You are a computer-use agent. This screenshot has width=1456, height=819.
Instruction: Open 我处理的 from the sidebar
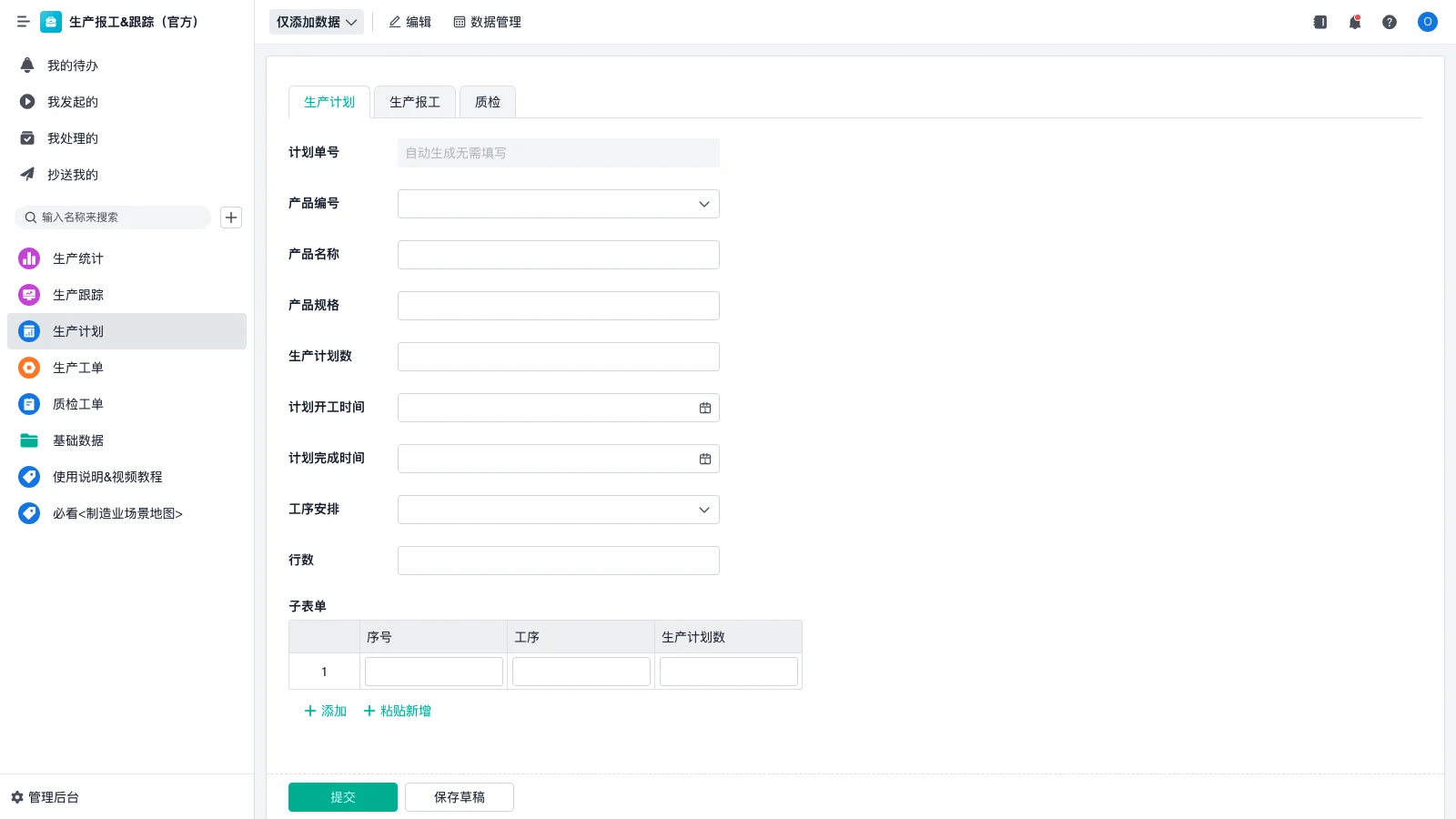[x=73, y=137]
